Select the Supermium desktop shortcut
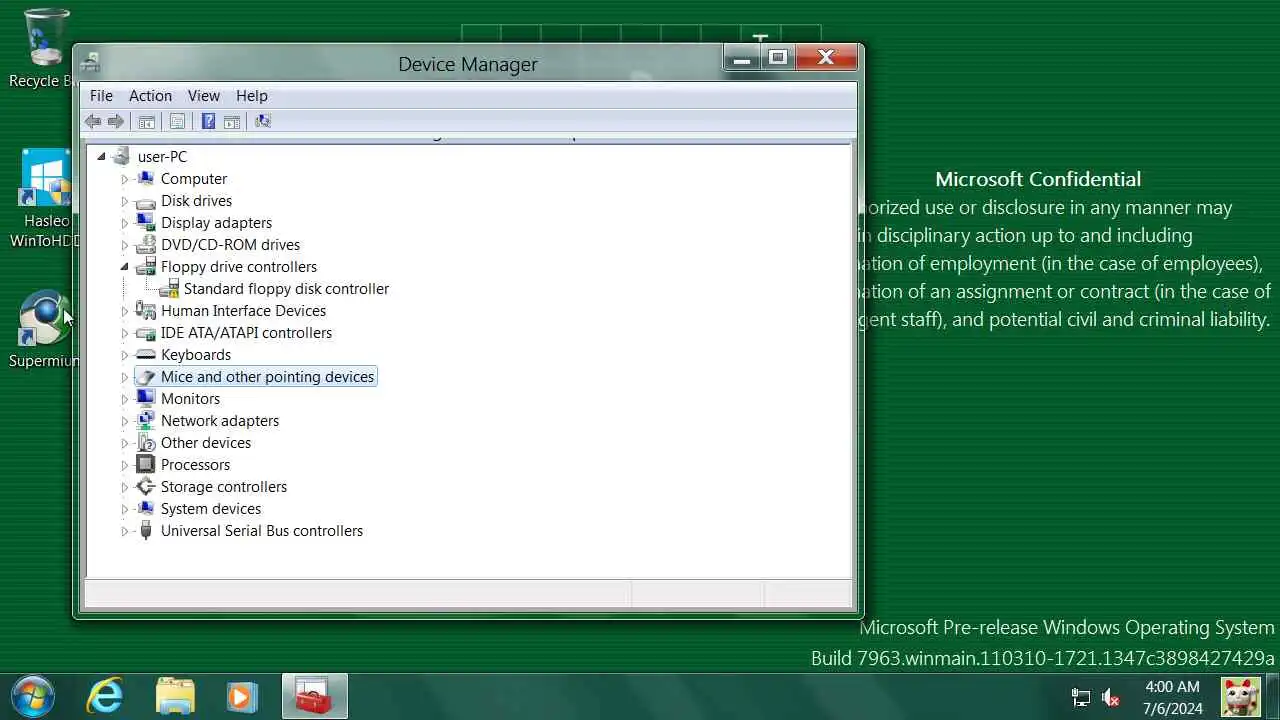1280x720 pixels. (45, 330)
